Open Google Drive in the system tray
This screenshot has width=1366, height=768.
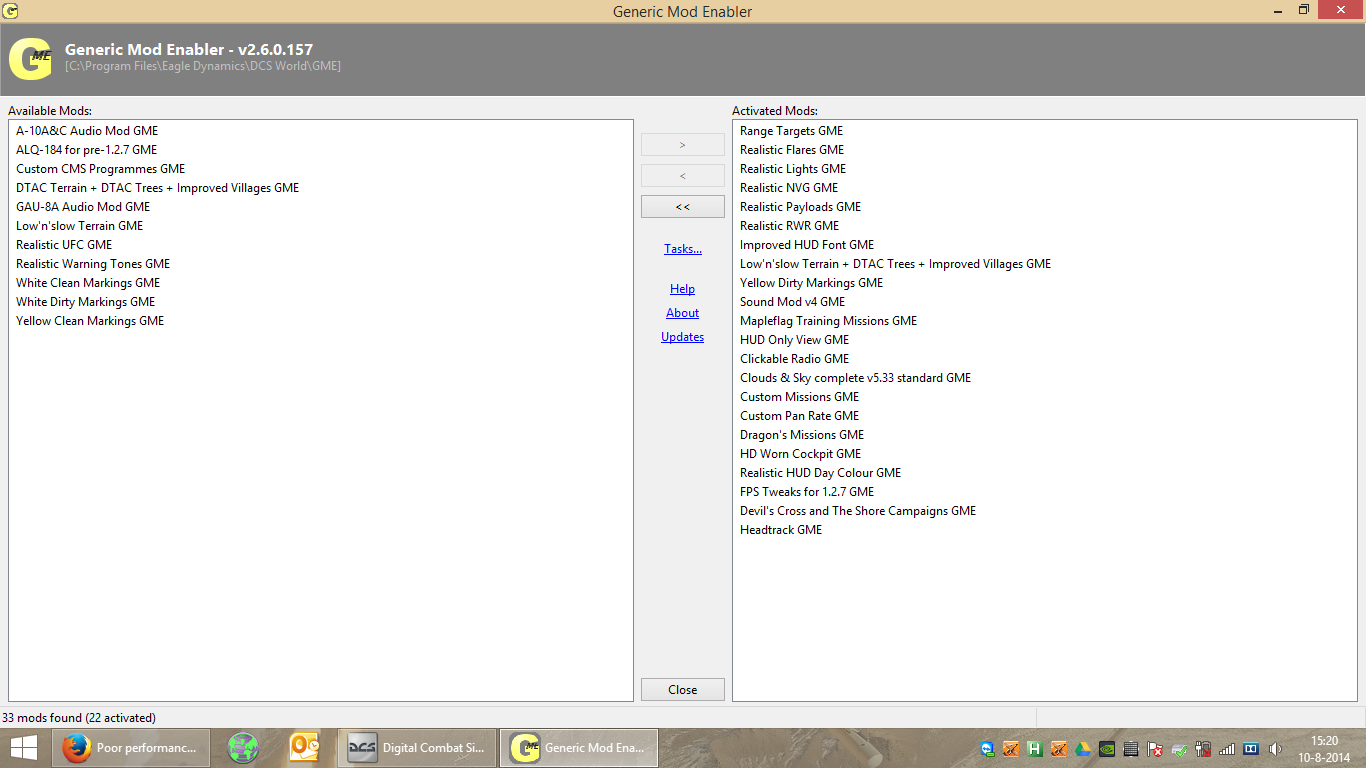pyautogui.click(x=1083, y=748)
